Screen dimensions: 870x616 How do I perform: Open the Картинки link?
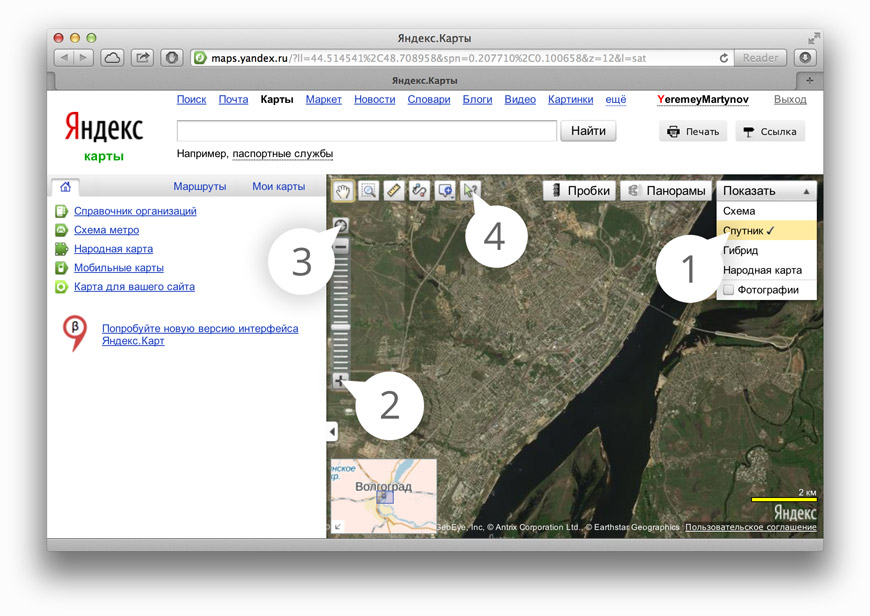(x=570, y=99)
